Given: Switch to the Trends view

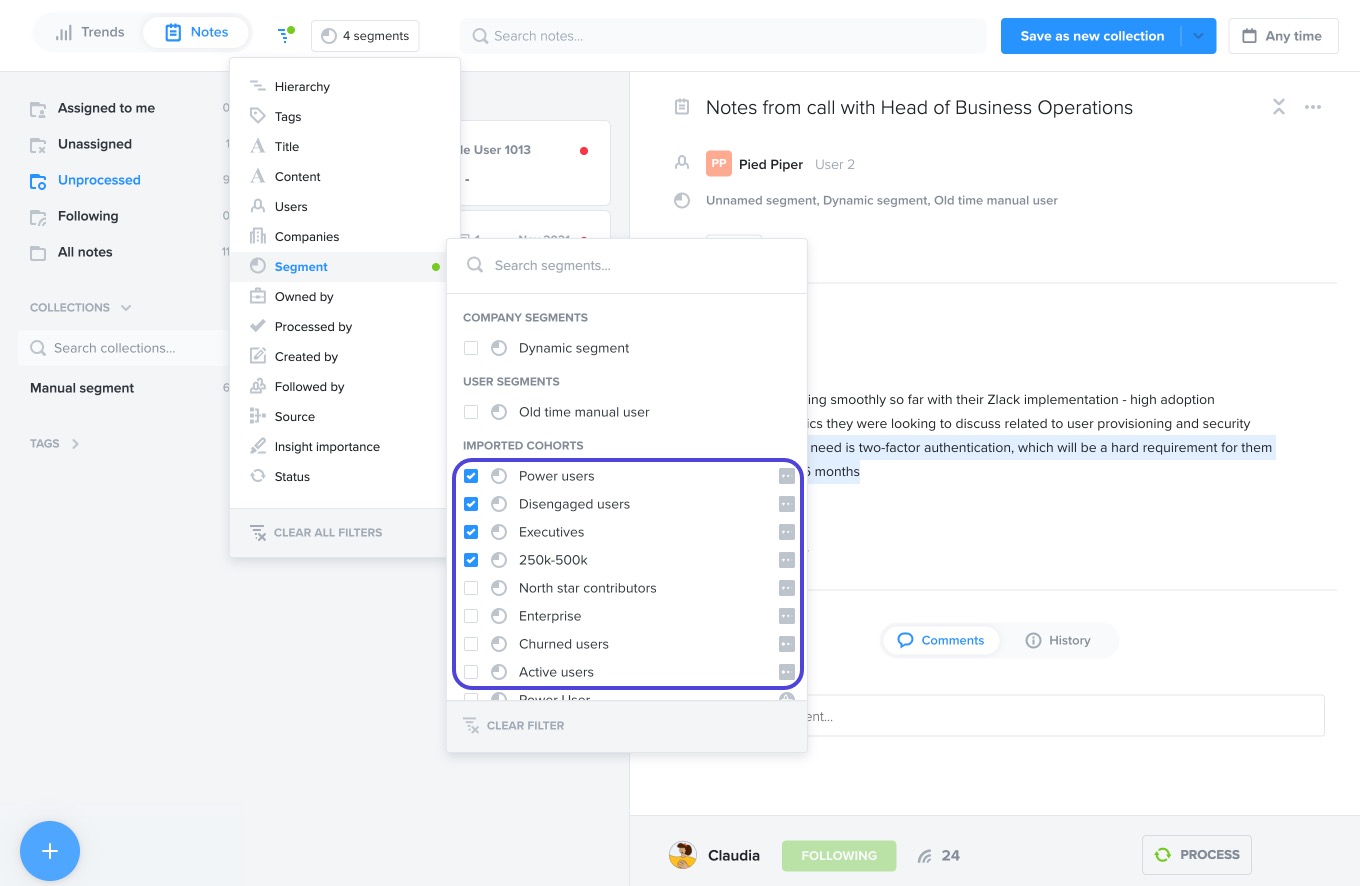Looking at the screenshot, I should coord(88,31).
